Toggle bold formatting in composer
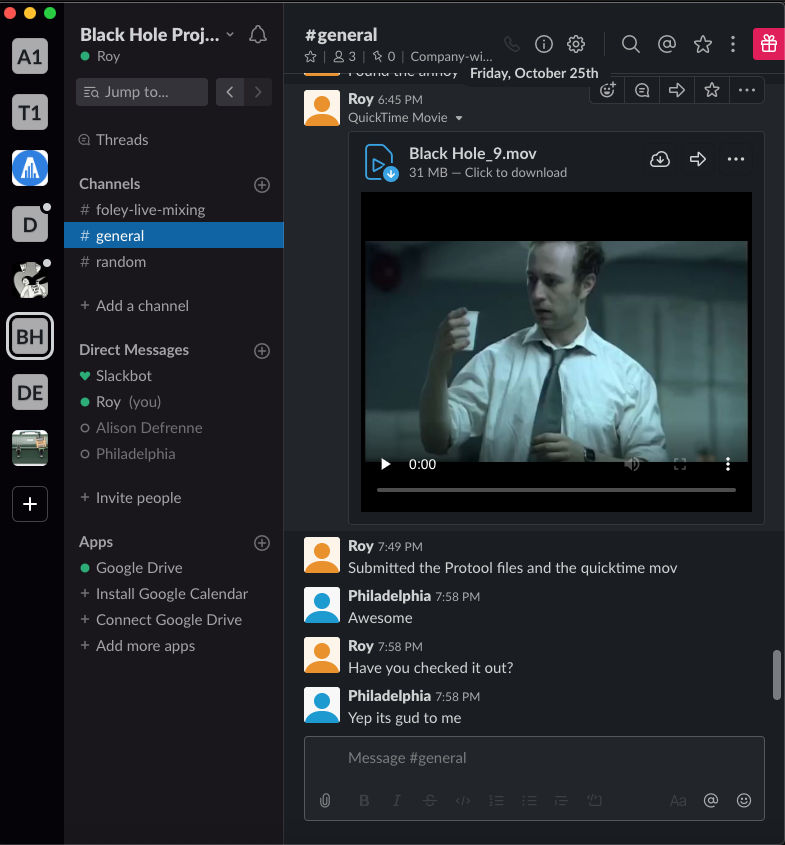 pos(364,801)
